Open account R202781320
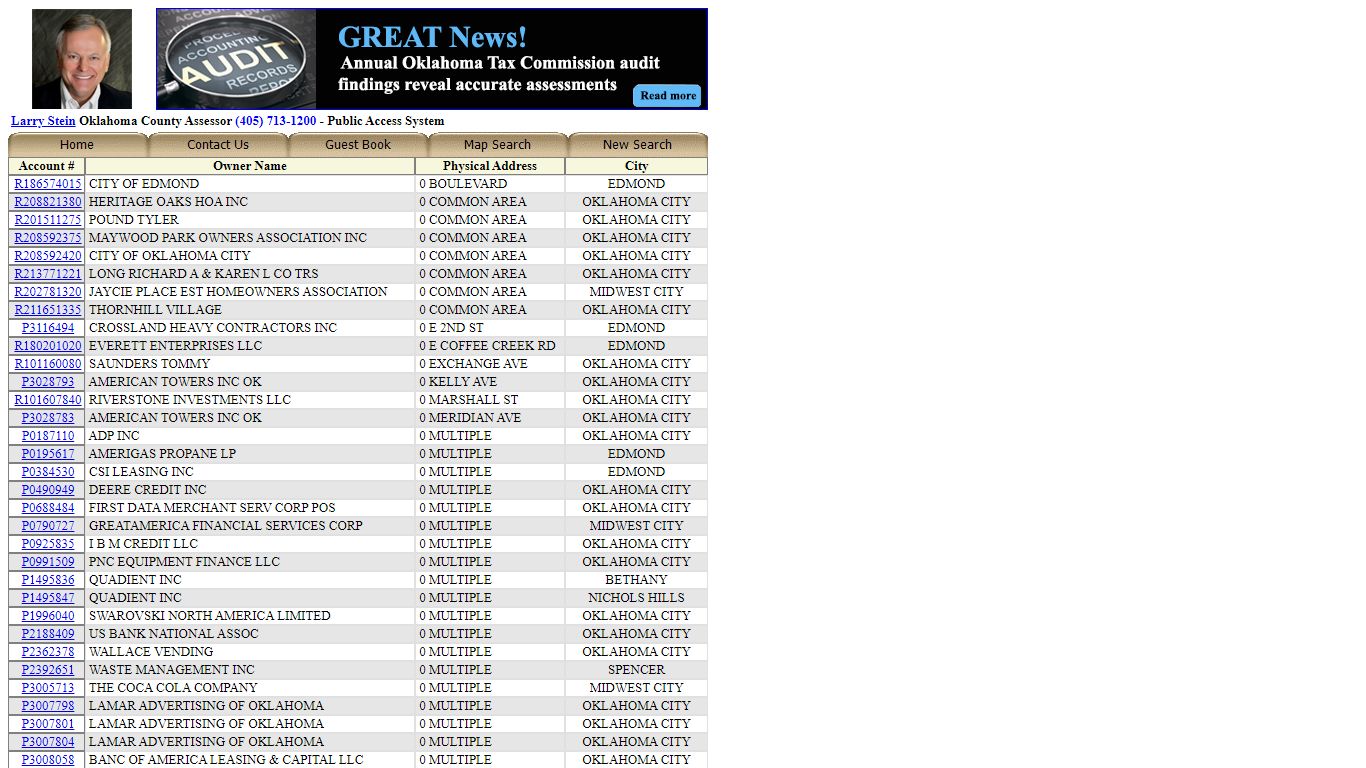Screen dimensions: 1366x768 click(48, 292)
